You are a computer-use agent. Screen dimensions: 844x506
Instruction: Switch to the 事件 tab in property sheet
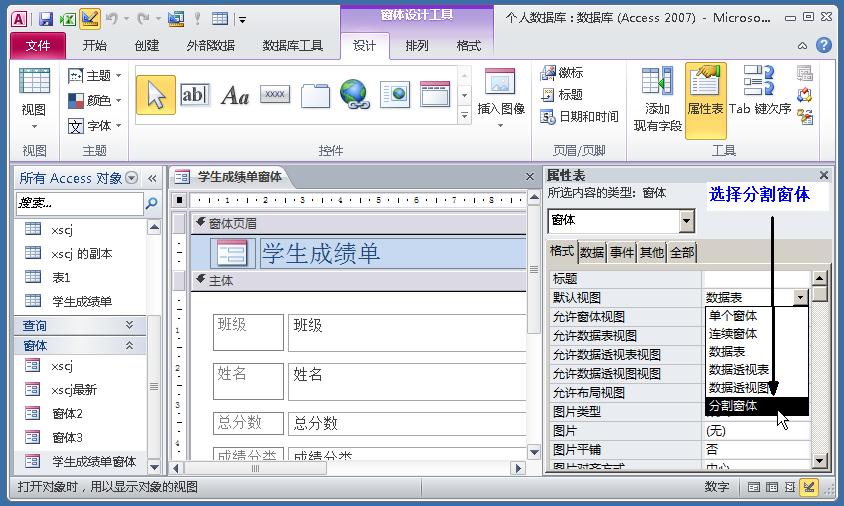pyautogui.click(x=622, y=252)
